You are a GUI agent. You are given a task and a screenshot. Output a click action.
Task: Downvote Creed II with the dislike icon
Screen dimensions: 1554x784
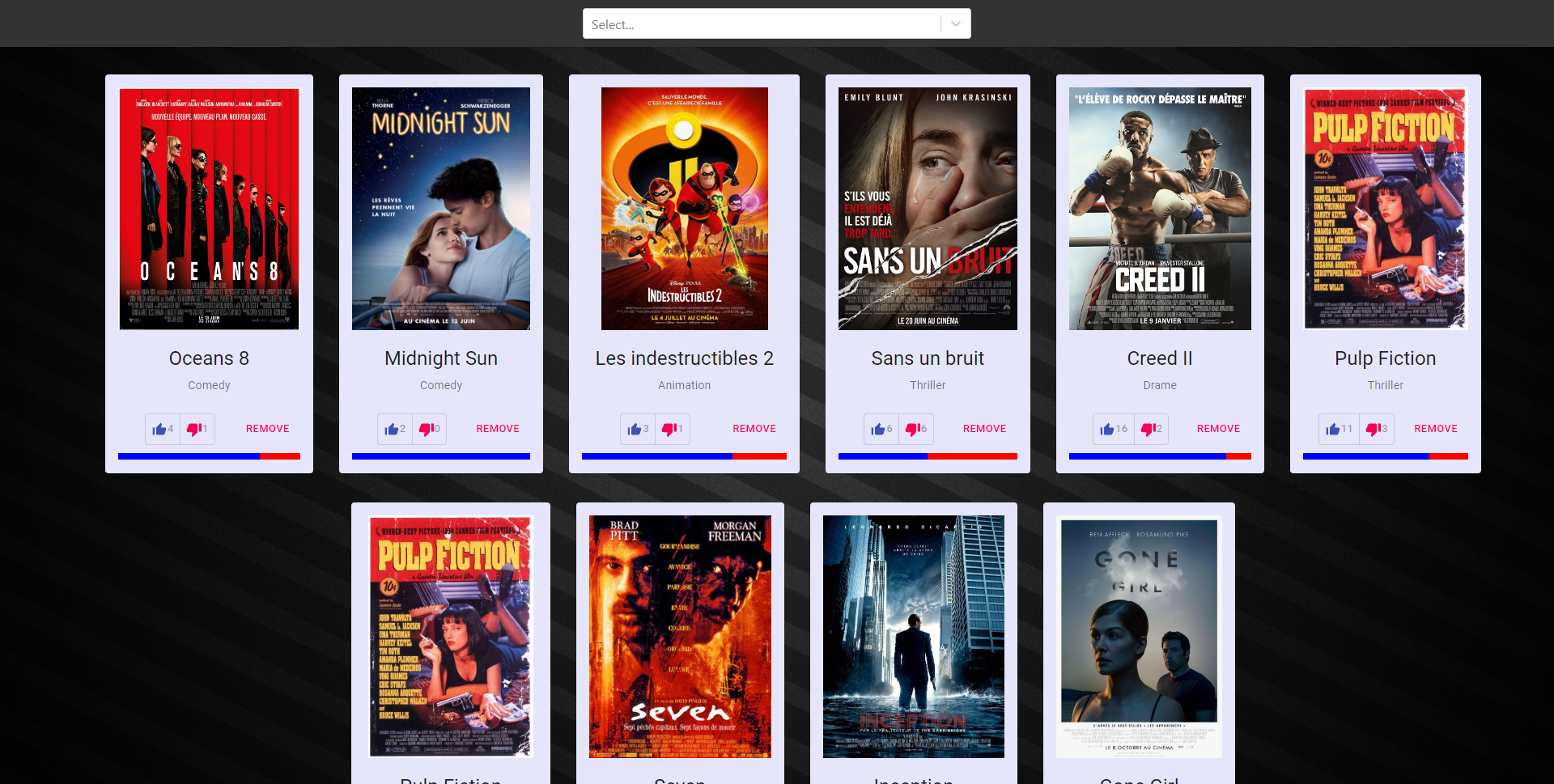pos(1149,429)
